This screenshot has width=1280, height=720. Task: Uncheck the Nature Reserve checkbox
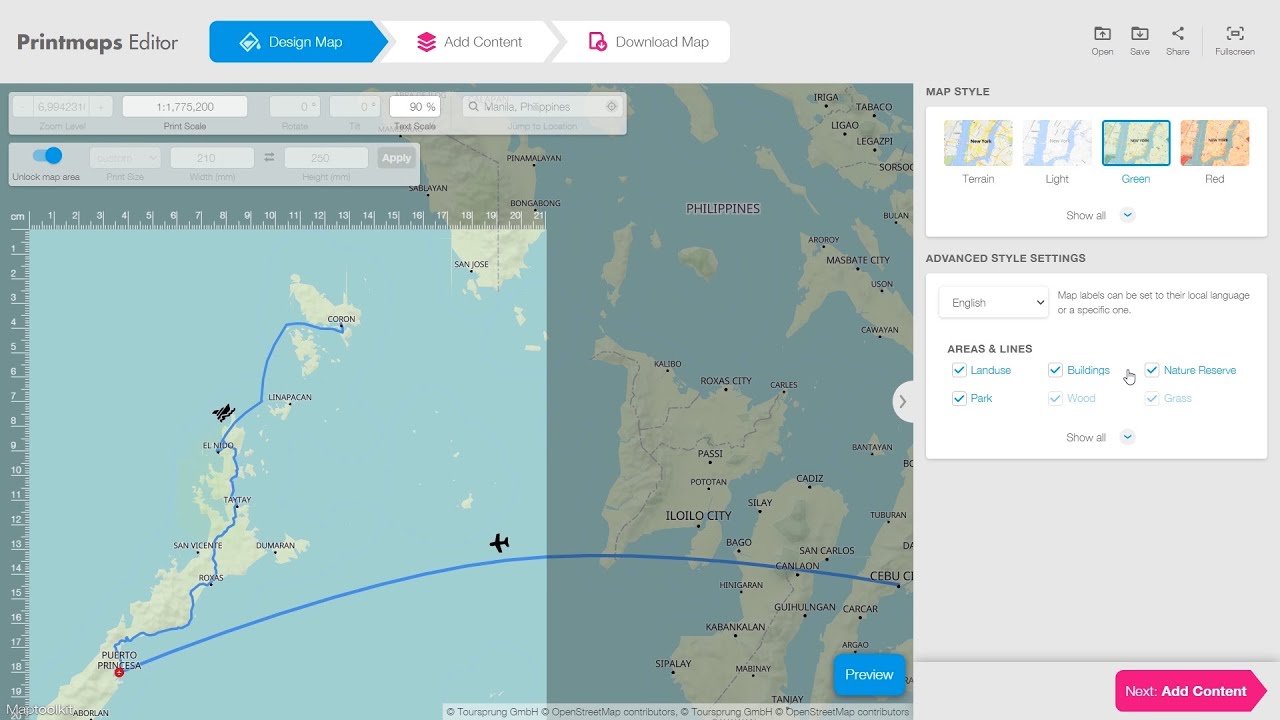click(x=1152, y=370)
